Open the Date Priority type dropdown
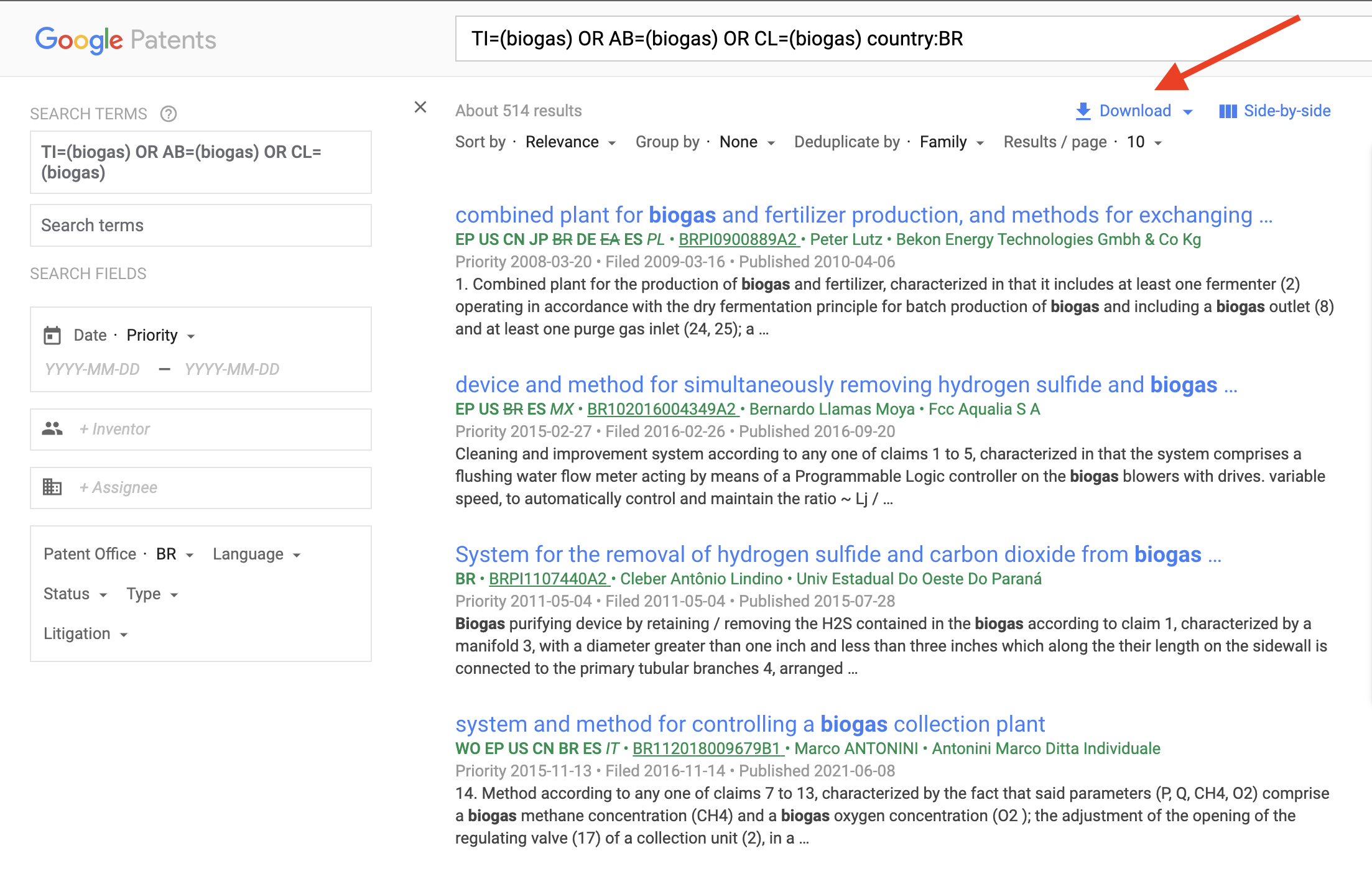The height and width of the screenshot is (879, 1372). (x=160, y=336)
